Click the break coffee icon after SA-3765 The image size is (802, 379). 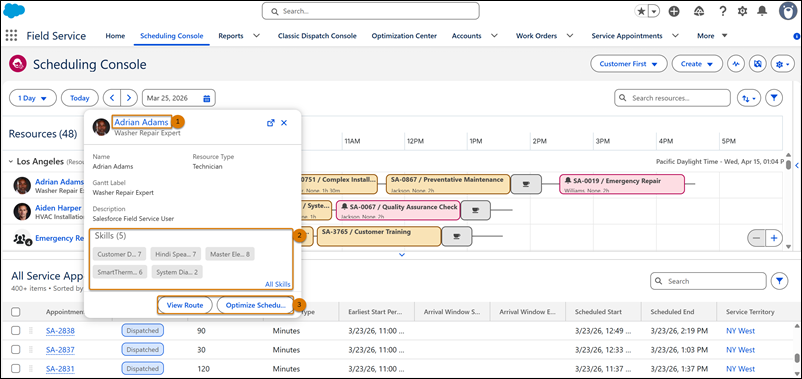click(457, 236)
